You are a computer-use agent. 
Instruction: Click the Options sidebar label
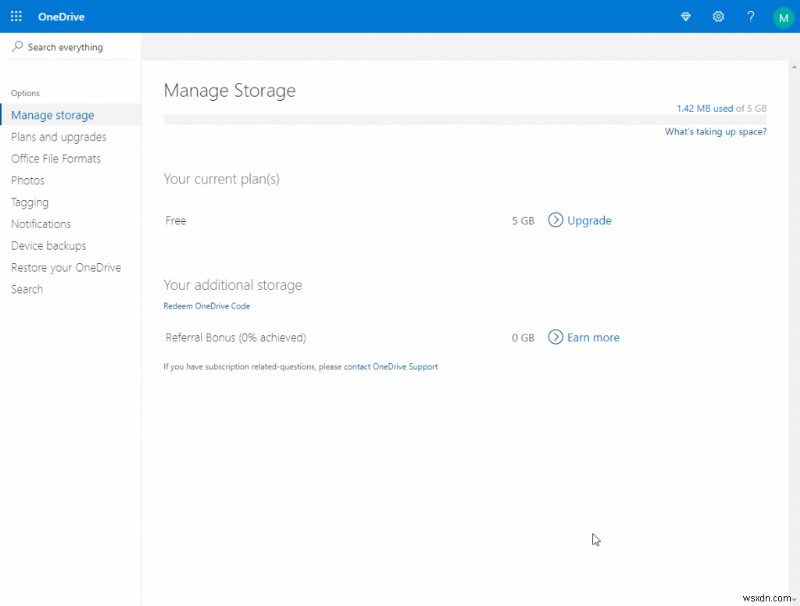(x=25, y=93)
